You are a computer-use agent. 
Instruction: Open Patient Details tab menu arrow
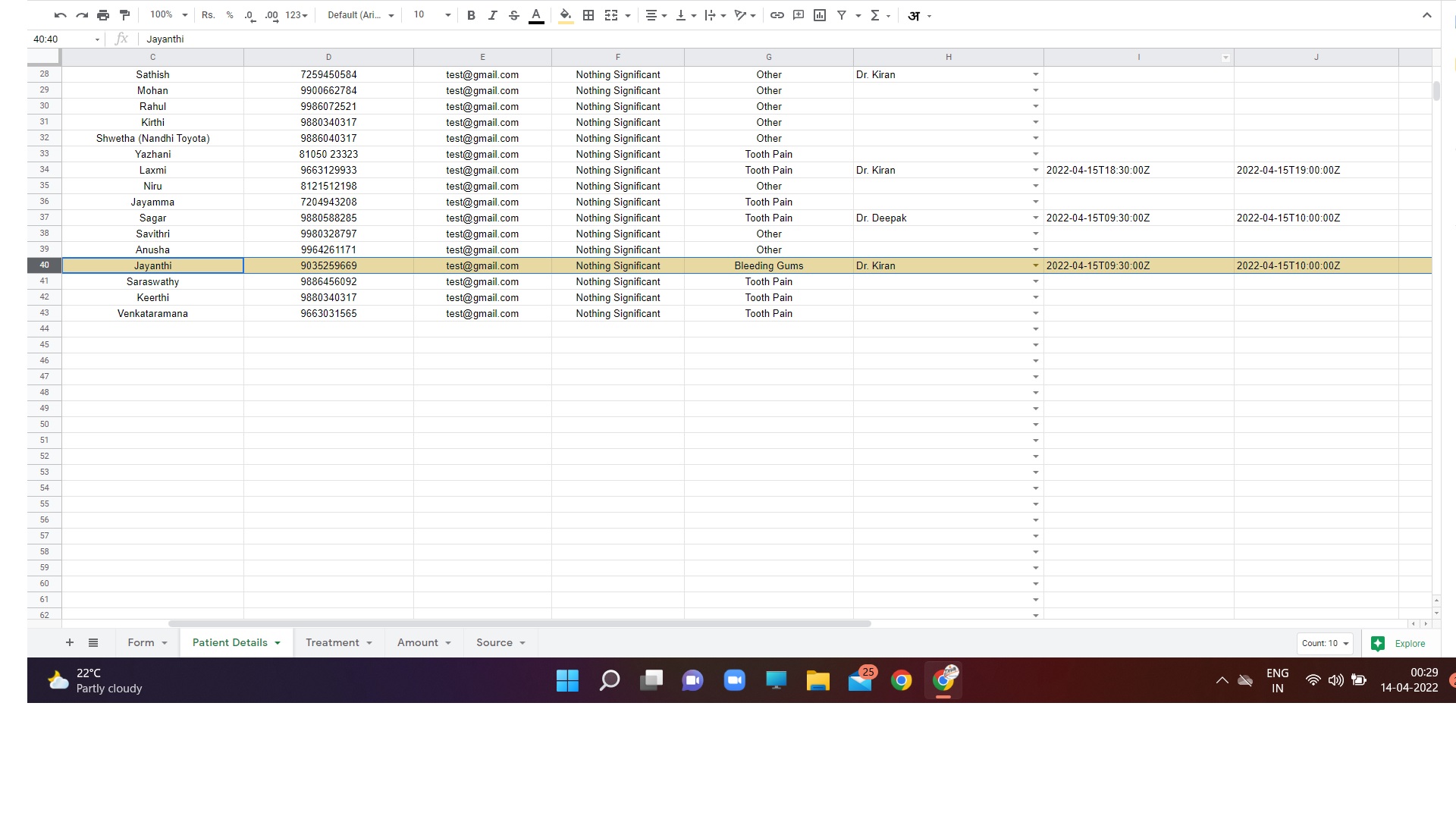tap(278, 643)
